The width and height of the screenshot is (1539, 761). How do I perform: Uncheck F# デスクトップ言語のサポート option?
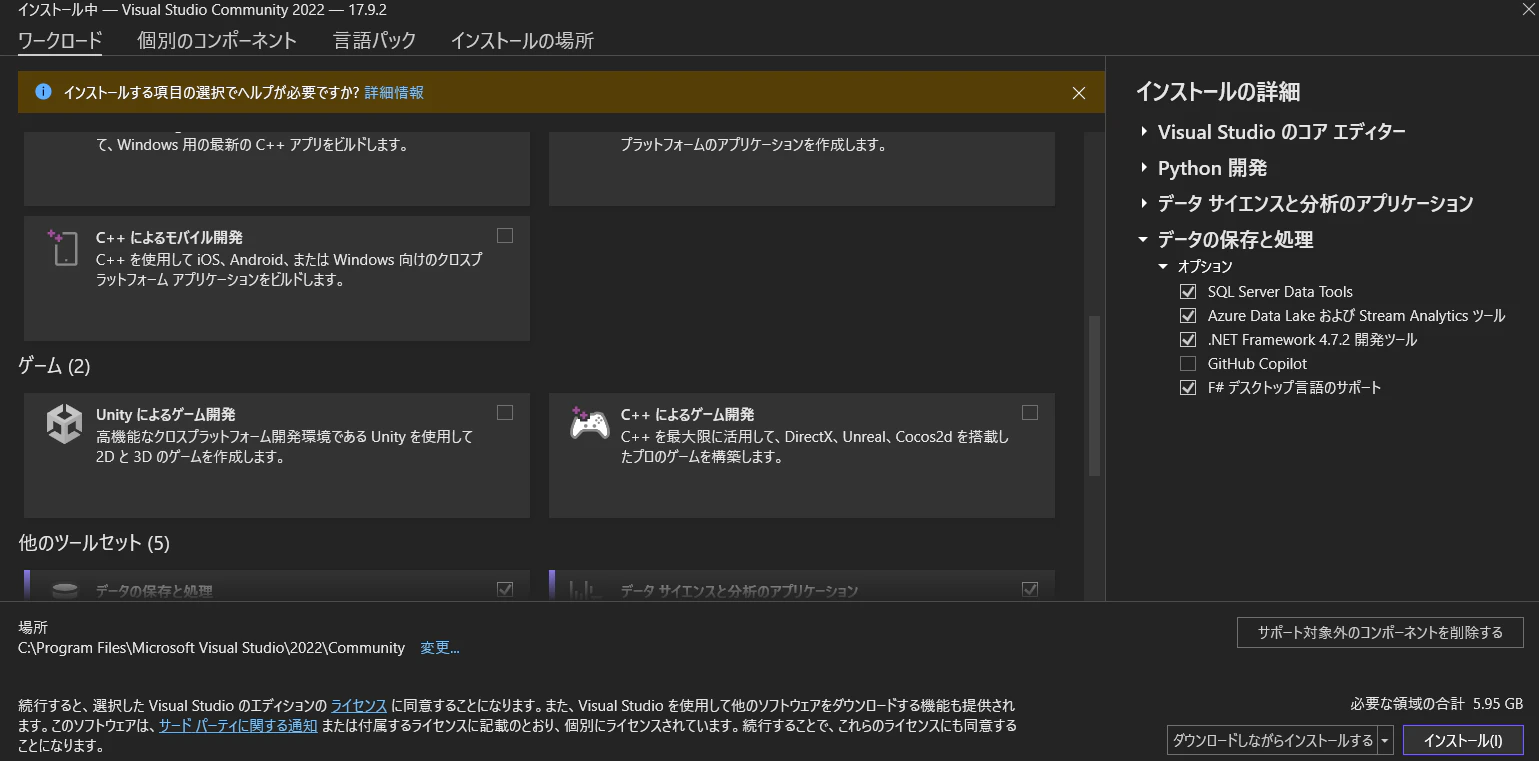click(1188, 388)
